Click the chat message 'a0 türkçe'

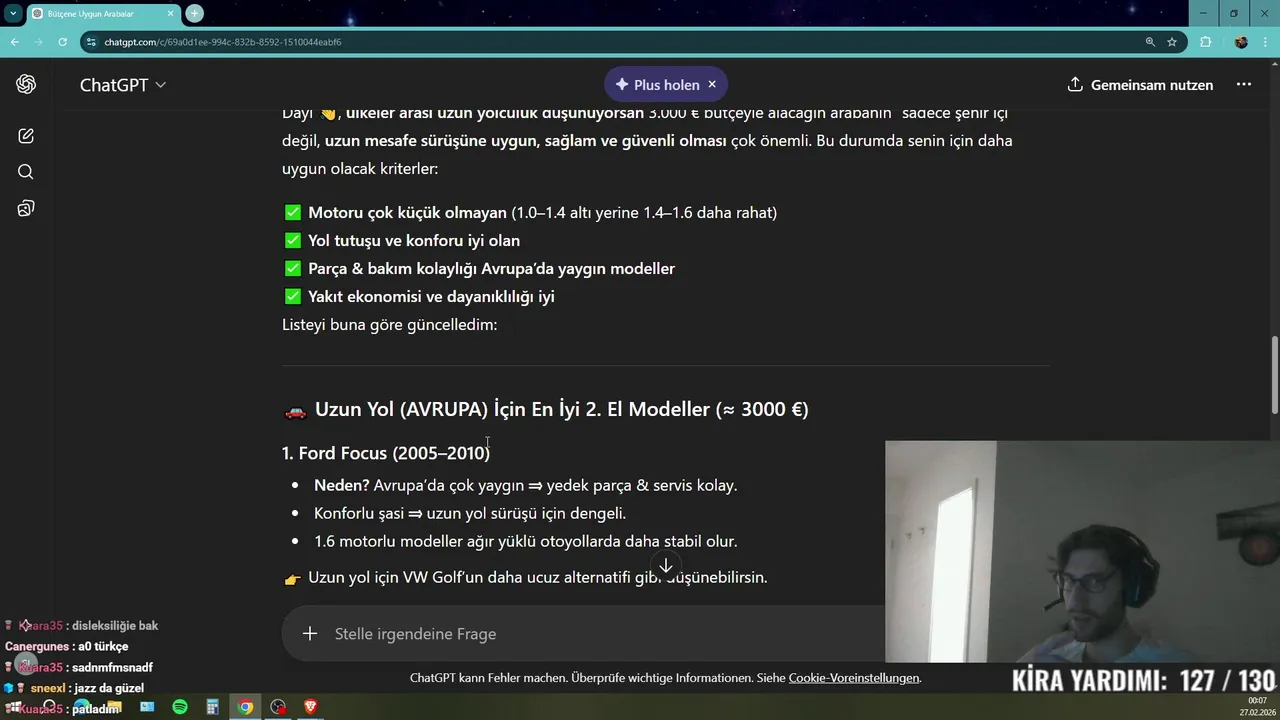point(66,646)
